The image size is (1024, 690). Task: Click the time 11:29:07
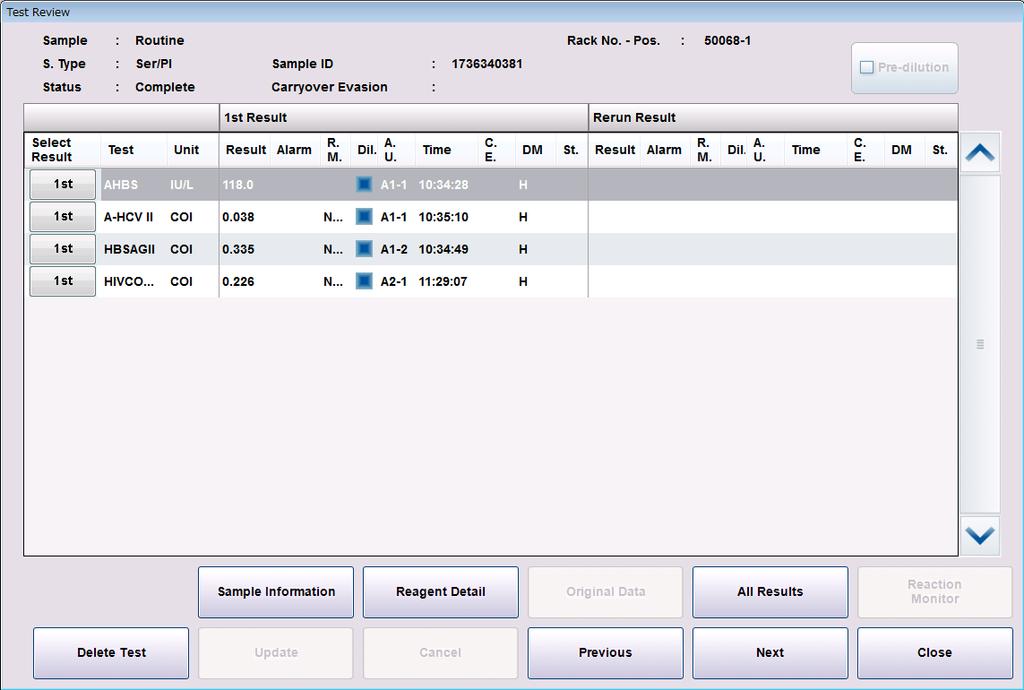[443, 281]
